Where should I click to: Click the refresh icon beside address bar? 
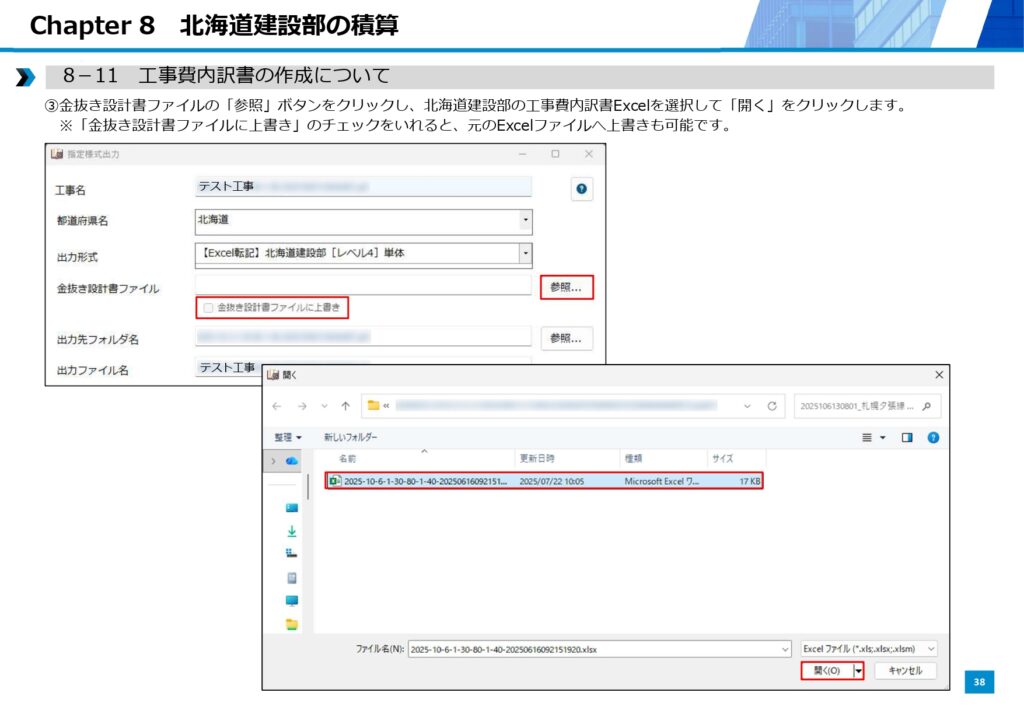point(772,406)
